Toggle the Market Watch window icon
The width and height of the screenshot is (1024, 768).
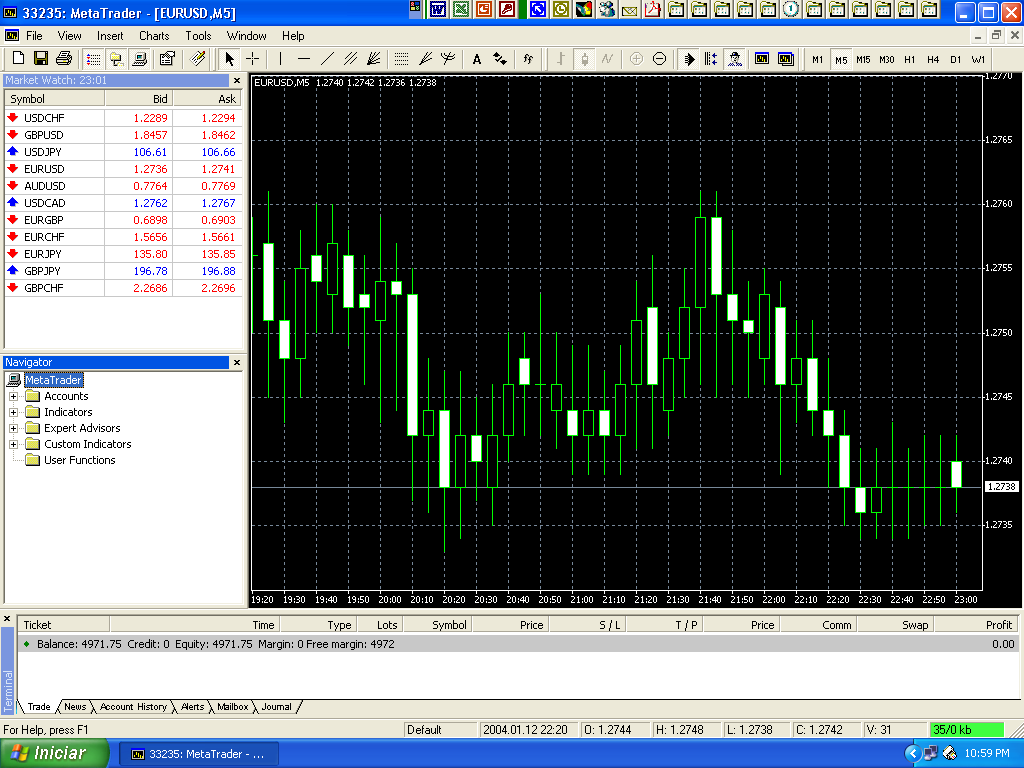93,59
